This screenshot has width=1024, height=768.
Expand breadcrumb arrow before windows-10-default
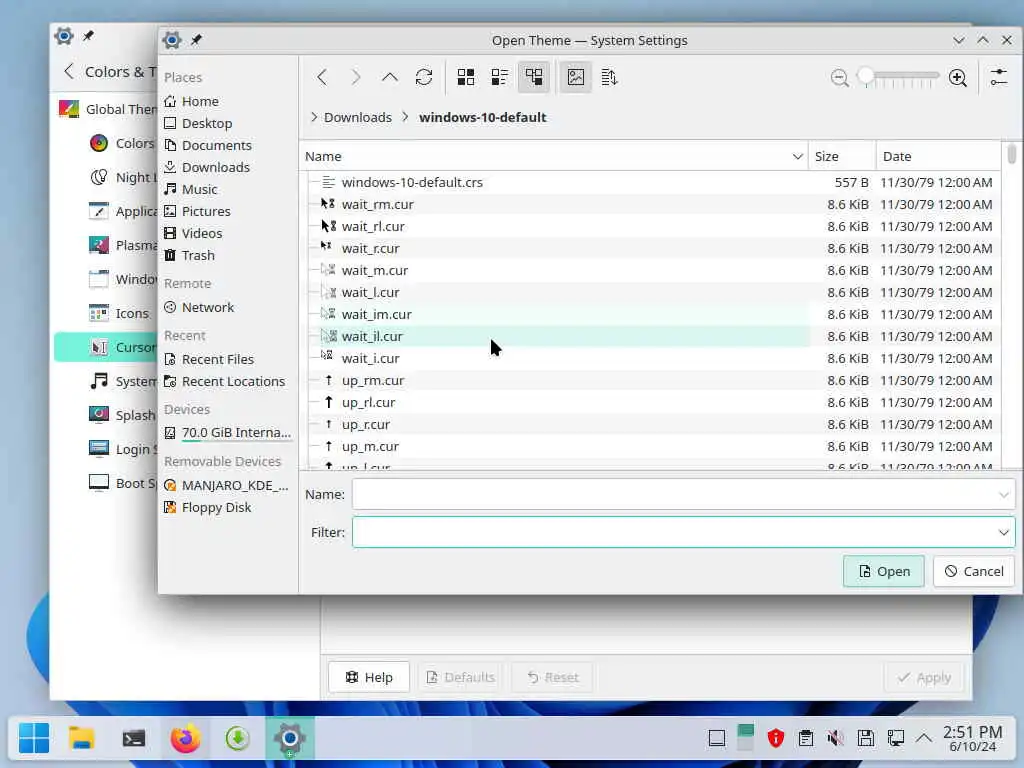click(x=406, y=117)
